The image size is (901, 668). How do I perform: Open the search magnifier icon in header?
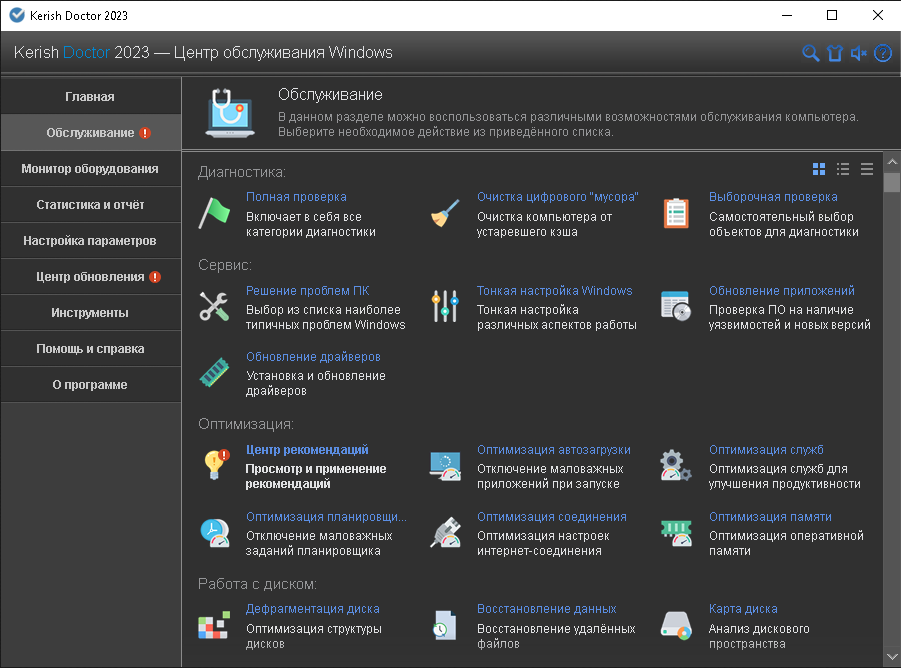click(x=810, y=53)
